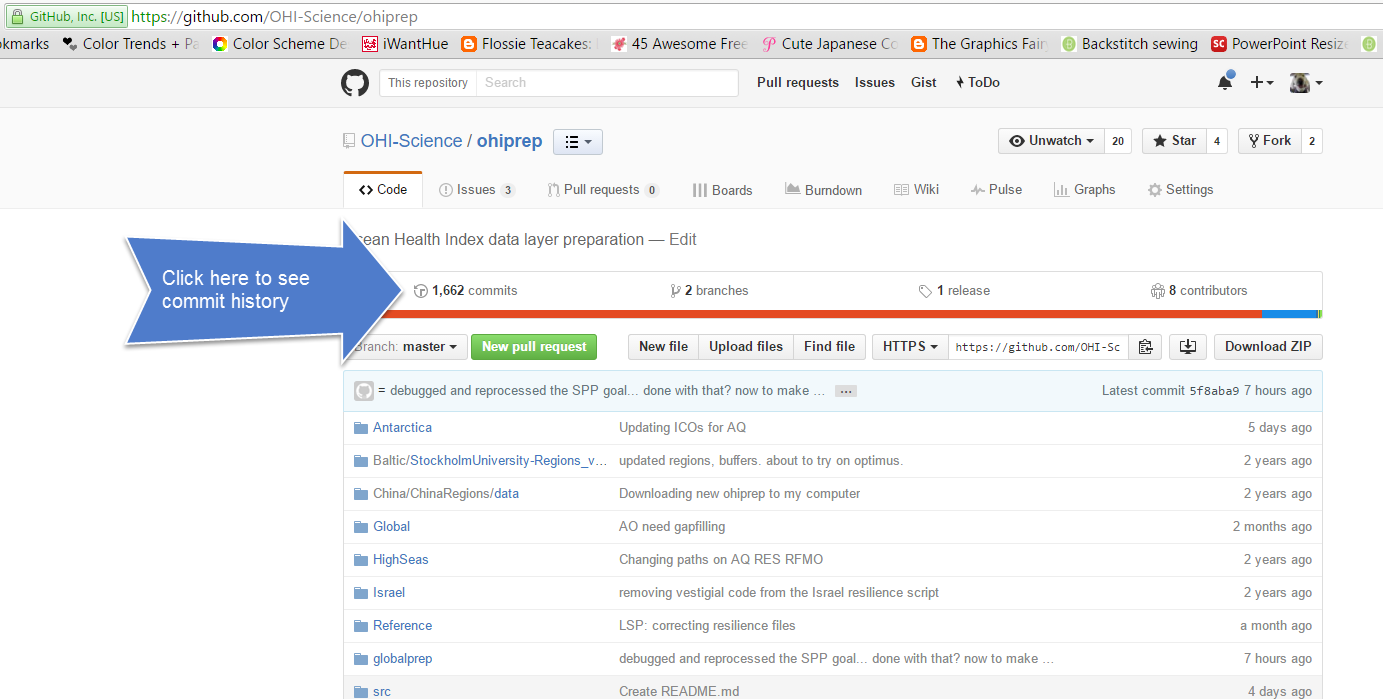Open Gist in top navigation
The height and width of the screenshot is (699, 1383).
(924, 83)
